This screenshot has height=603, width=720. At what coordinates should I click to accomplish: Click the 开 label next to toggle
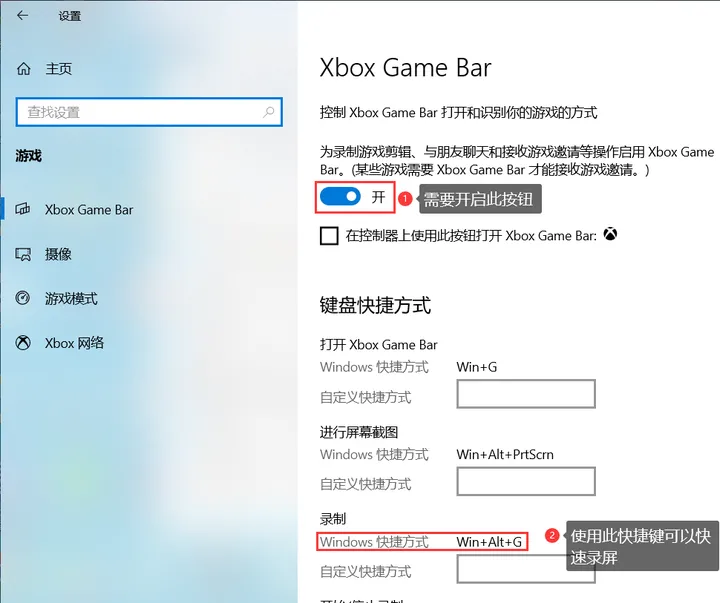[x=378, y=197]
